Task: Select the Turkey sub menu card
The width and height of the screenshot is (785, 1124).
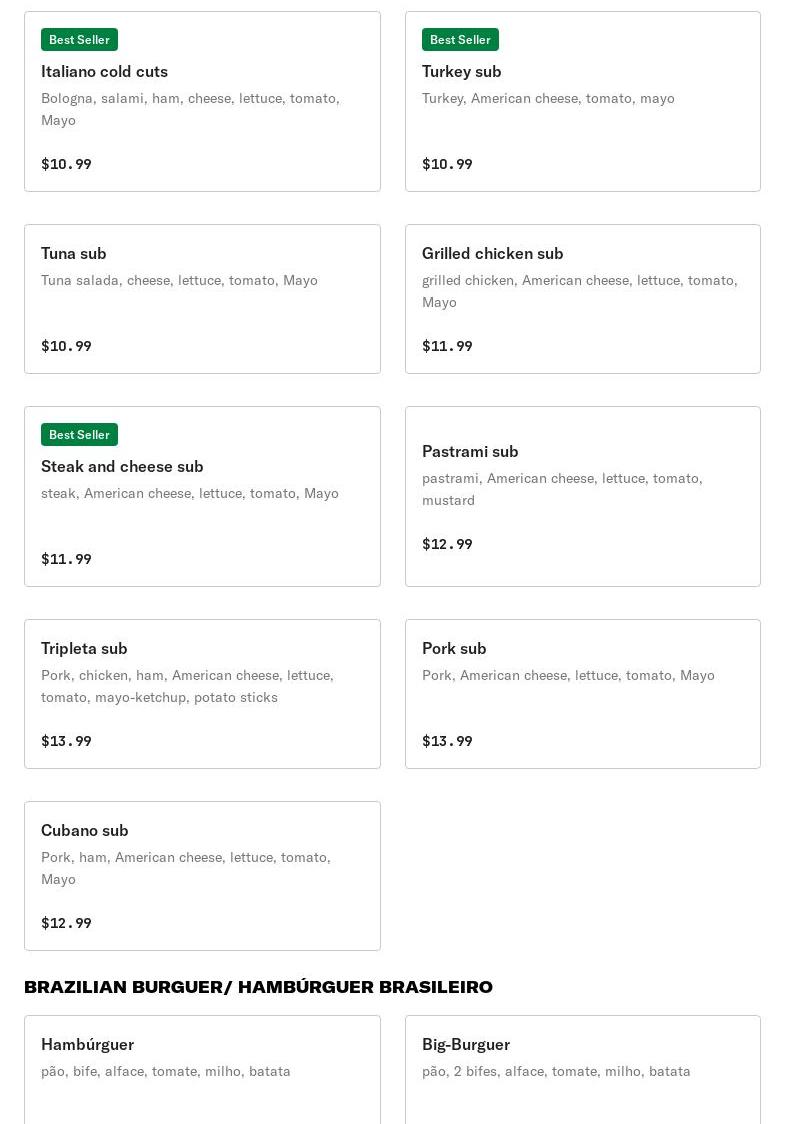Action: point(582,101)
